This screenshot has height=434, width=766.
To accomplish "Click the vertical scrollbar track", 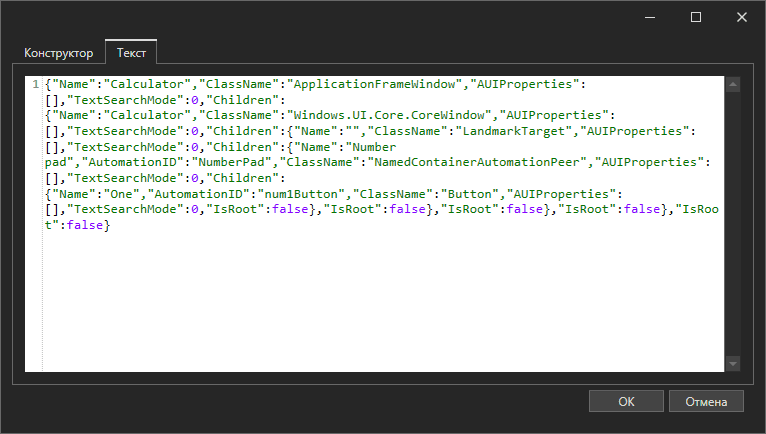I will 732,225.
